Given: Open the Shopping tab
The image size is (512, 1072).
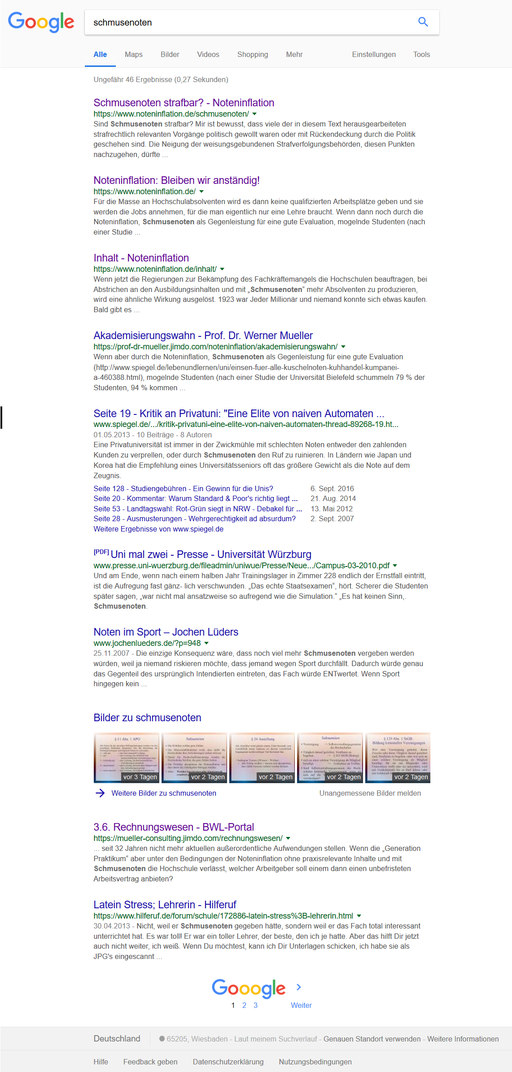Looking at the screenshot, I should tap(252, 54).
